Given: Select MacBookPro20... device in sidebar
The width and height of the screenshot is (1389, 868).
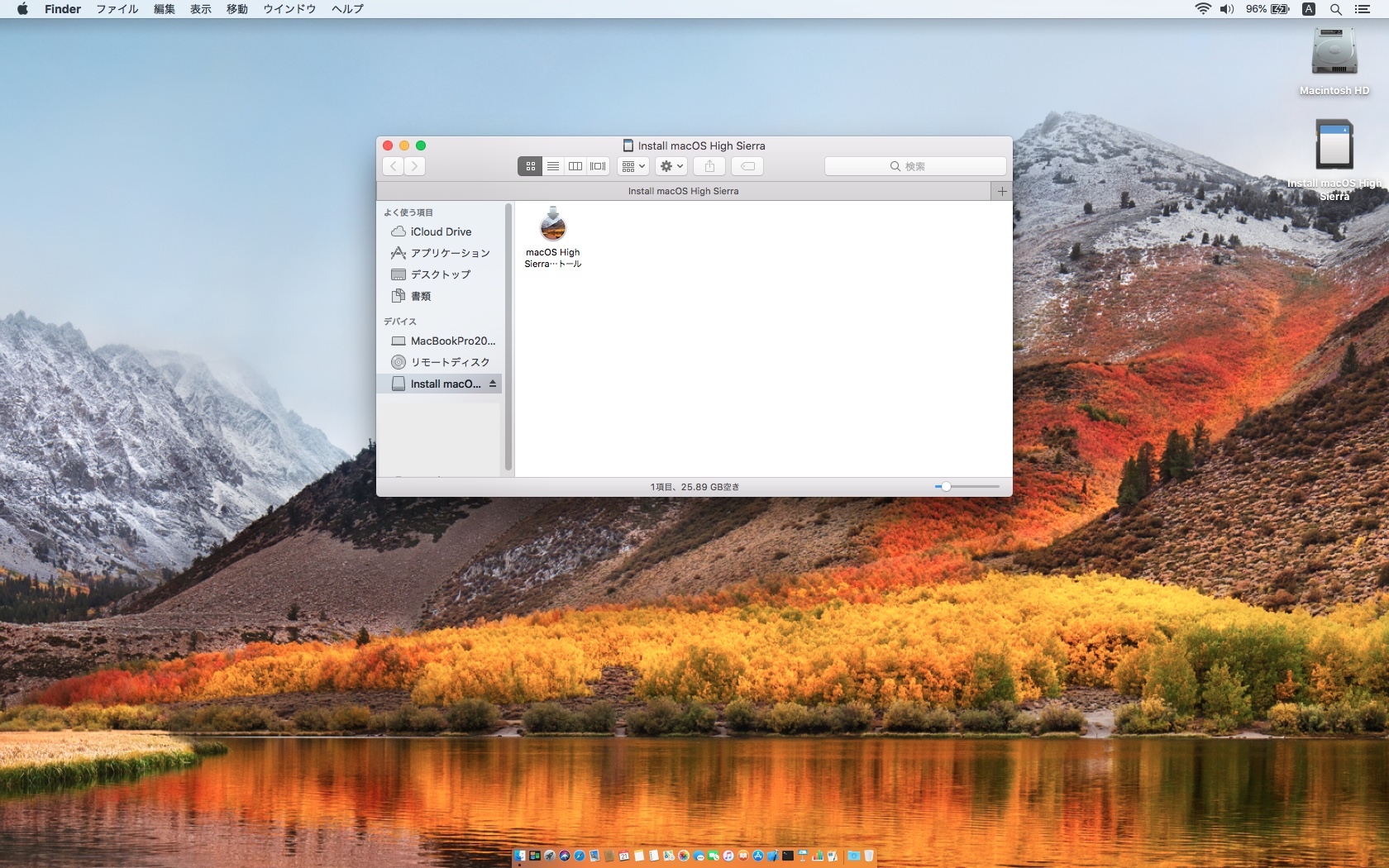Looking at the screenshot, I should pos(440,341).
